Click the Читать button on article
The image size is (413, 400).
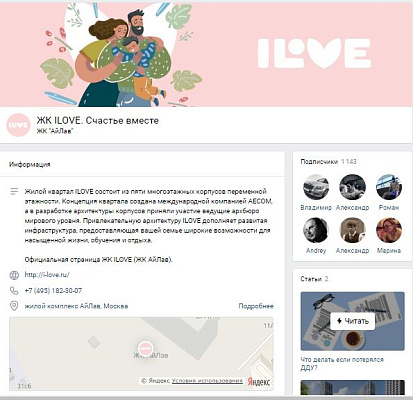(x=353, y=321)
